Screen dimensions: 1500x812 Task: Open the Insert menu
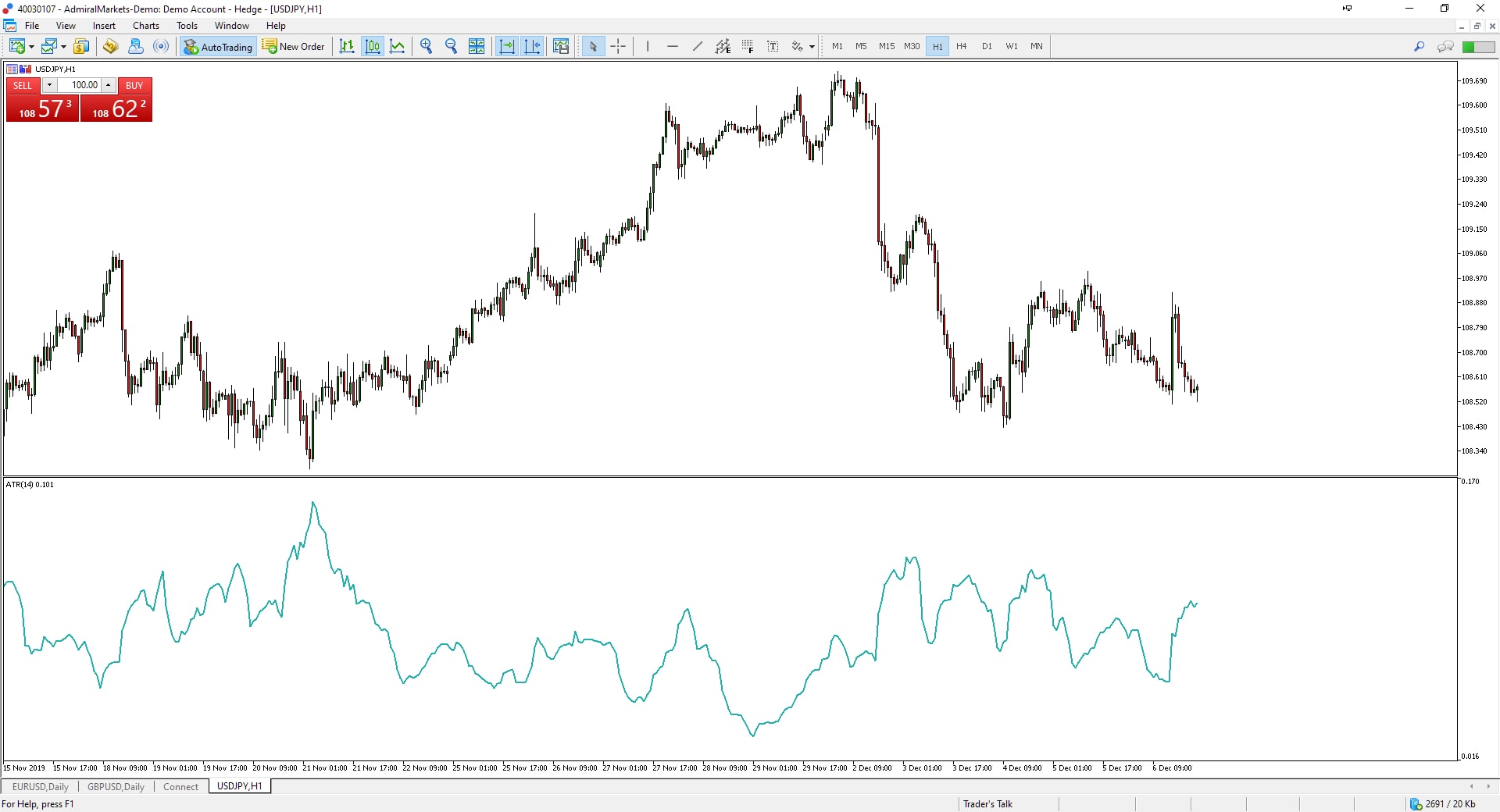[x=104, y=26]
